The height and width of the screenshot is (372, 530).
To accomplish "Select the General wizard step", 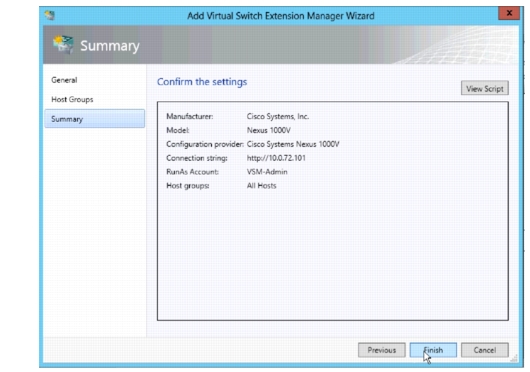I will pos(64,80).
